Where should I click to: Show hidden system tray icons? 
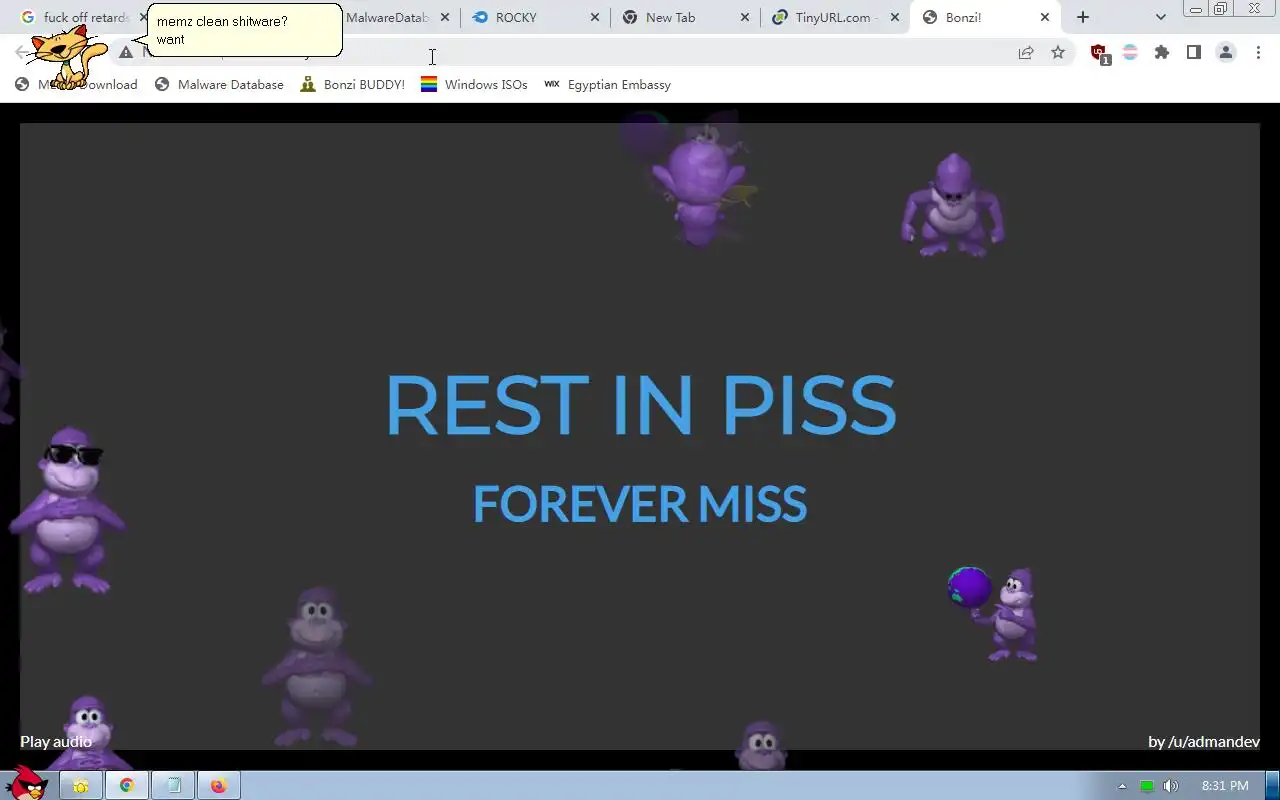pyautogui.click(x=1122, y=786)
